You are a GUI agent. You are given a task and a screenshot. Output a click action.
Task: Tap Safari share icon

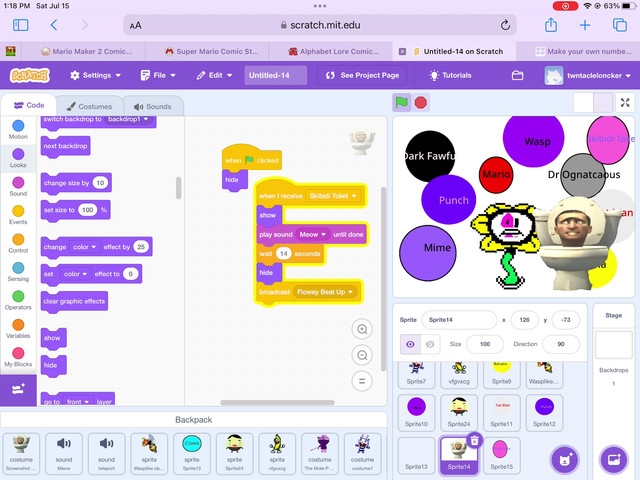click(551, 25)
